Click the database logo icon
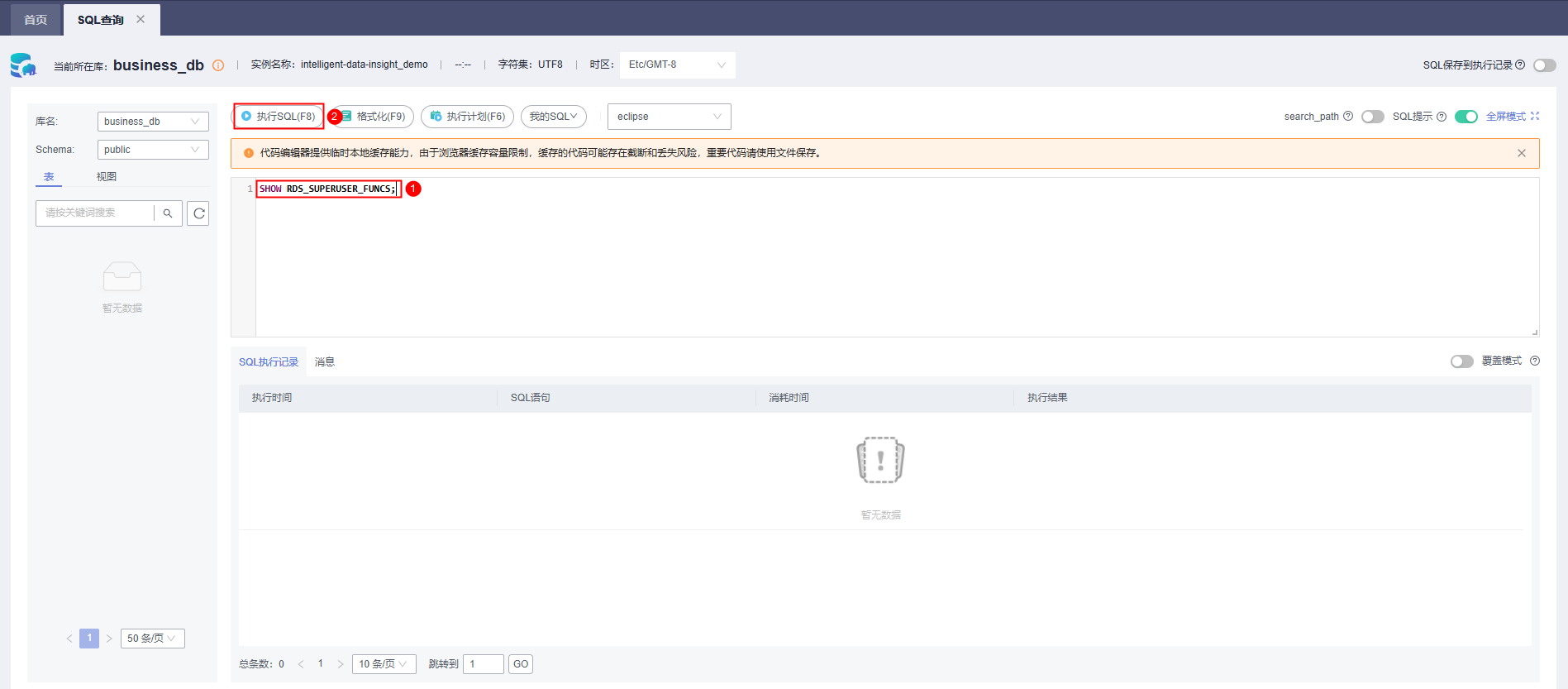The height and width of the screenshot is (689, 1568). pyautogui.click(x=23, y=65)
